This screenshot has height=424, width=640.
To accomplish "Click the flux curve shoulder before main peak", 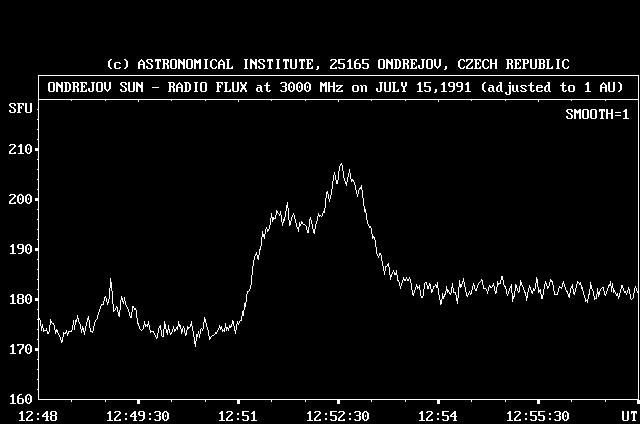I will [x=285, y=212].
